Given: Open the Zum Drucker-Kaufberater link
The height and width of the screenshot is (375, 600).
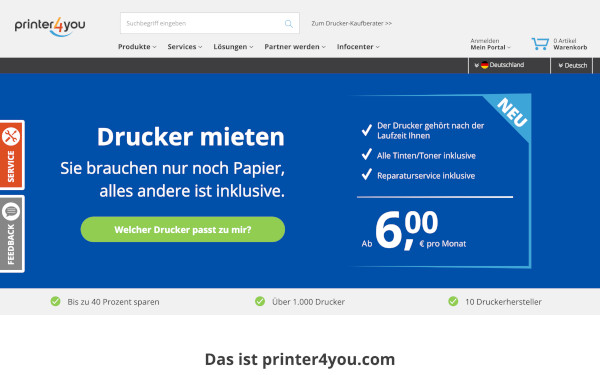Looking at the screenshot, I should pyautogui.click(x=351, y=23).
